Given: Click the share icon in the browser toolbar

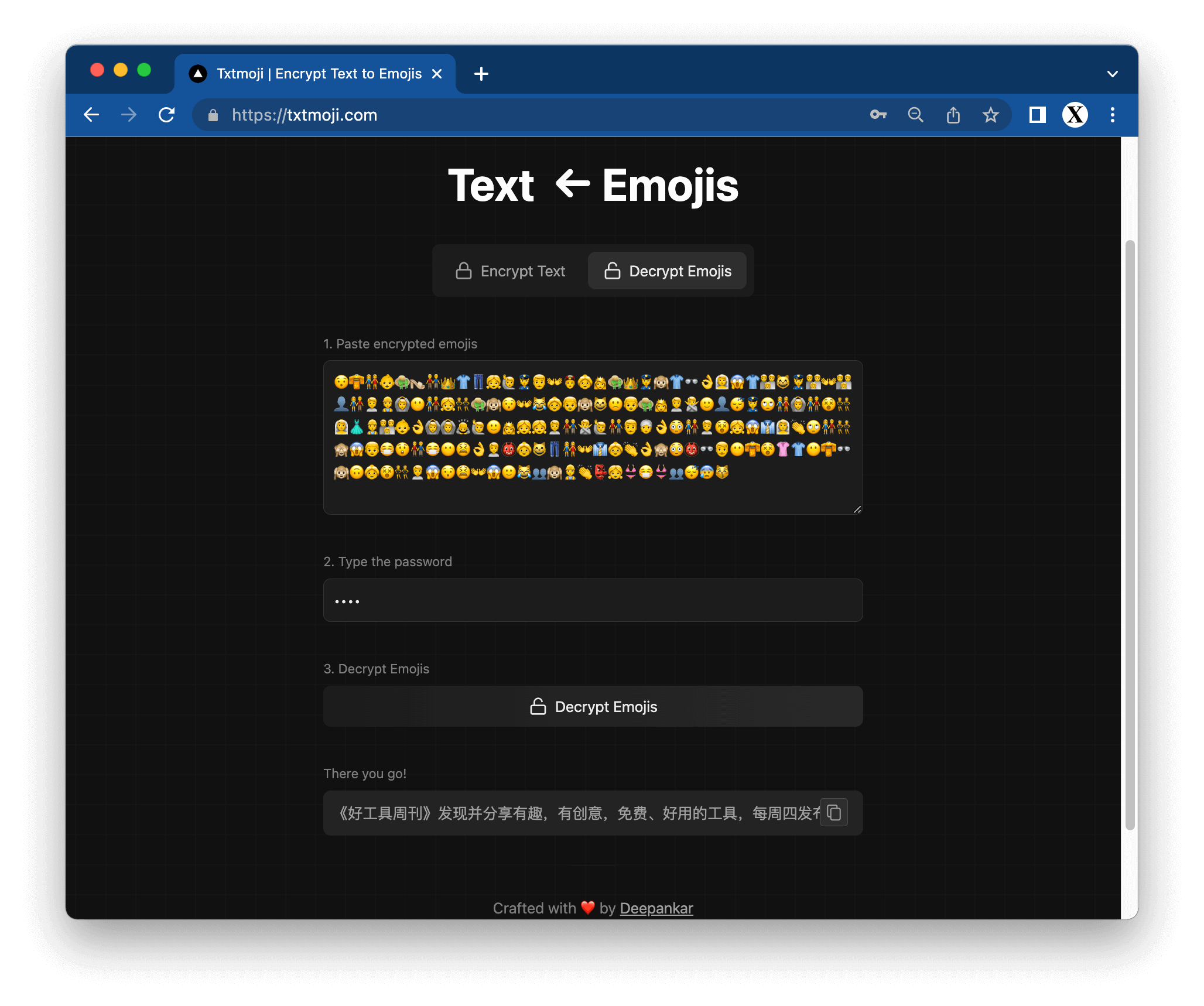Looking at the screenshot, I should click(x=953, y=115).
